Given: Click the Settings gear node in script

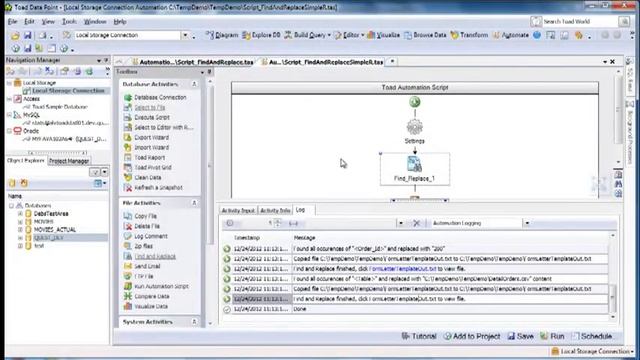Looking at the screenshot, I should pos(415,127).
